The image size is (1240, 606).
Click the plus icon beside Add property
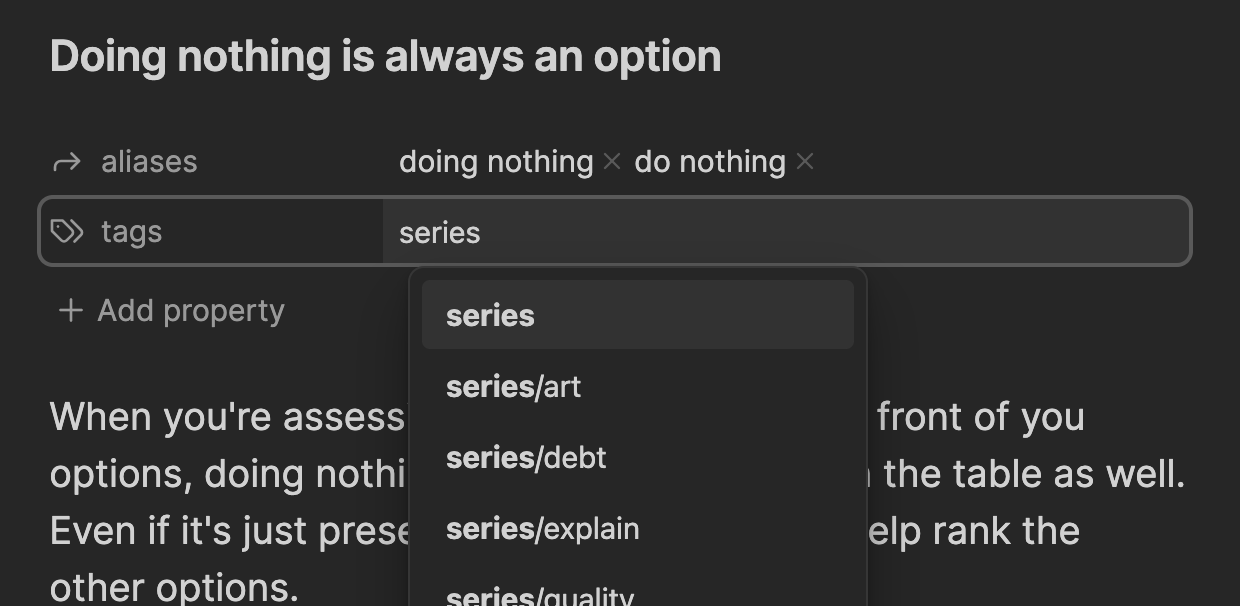[x=70, y=311]
